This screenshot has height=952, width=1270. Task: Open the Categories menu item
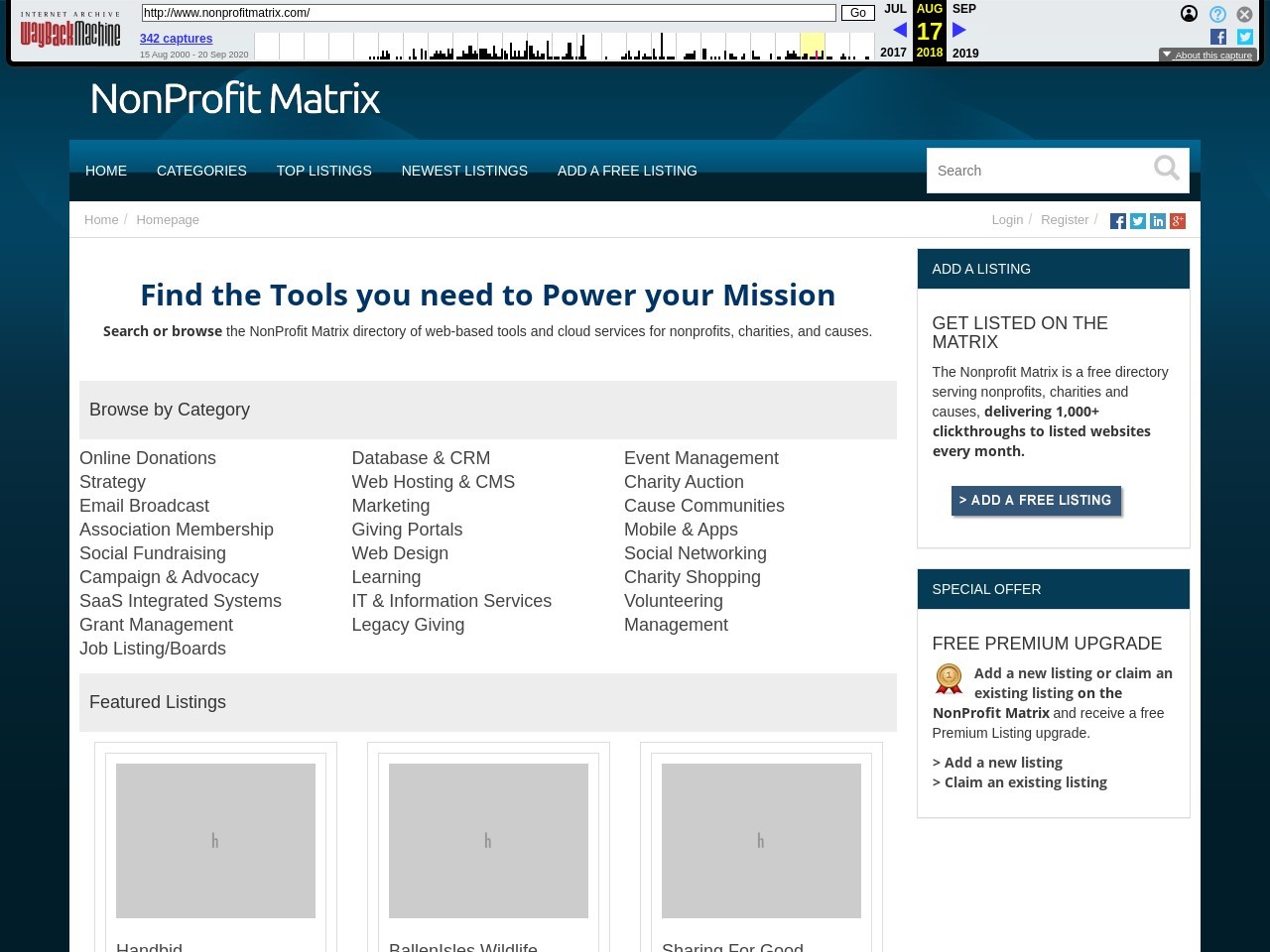pos(201,171)
